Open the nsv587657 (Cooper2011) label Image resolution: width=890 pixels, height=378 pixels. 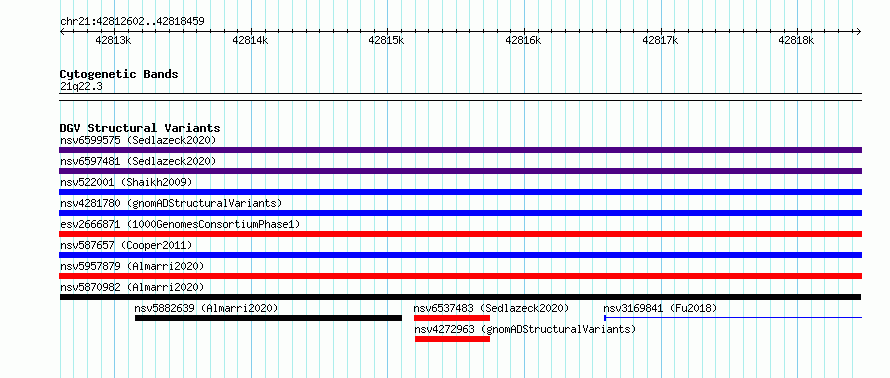(126, 245)
